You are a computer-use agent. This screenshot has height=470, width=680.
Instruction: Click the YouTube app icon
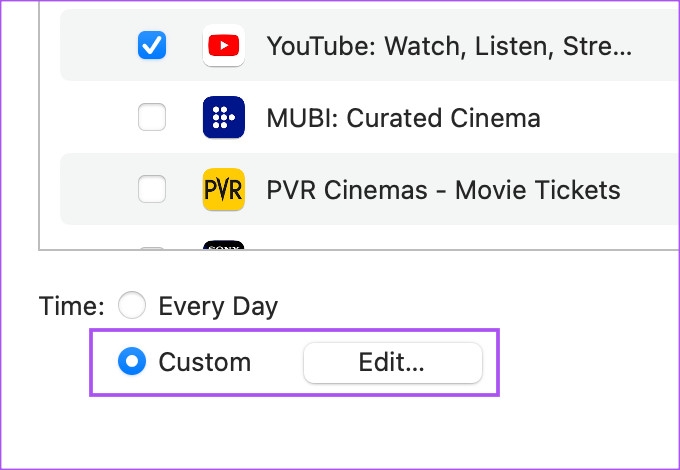tap(224, 46)
